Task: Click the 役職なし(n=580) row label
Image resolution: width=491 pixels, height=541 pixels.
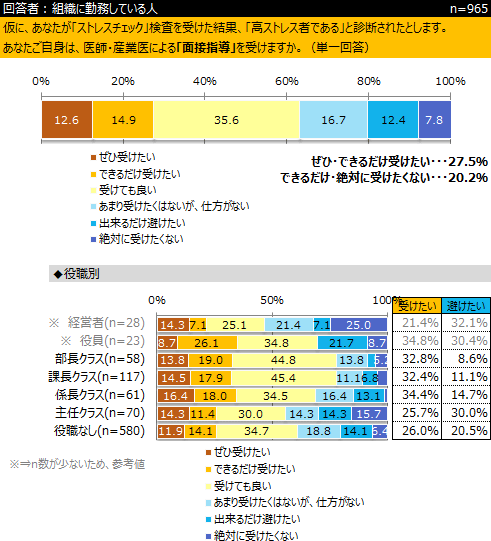Action: pyautogui.click(x=99, y=431)
